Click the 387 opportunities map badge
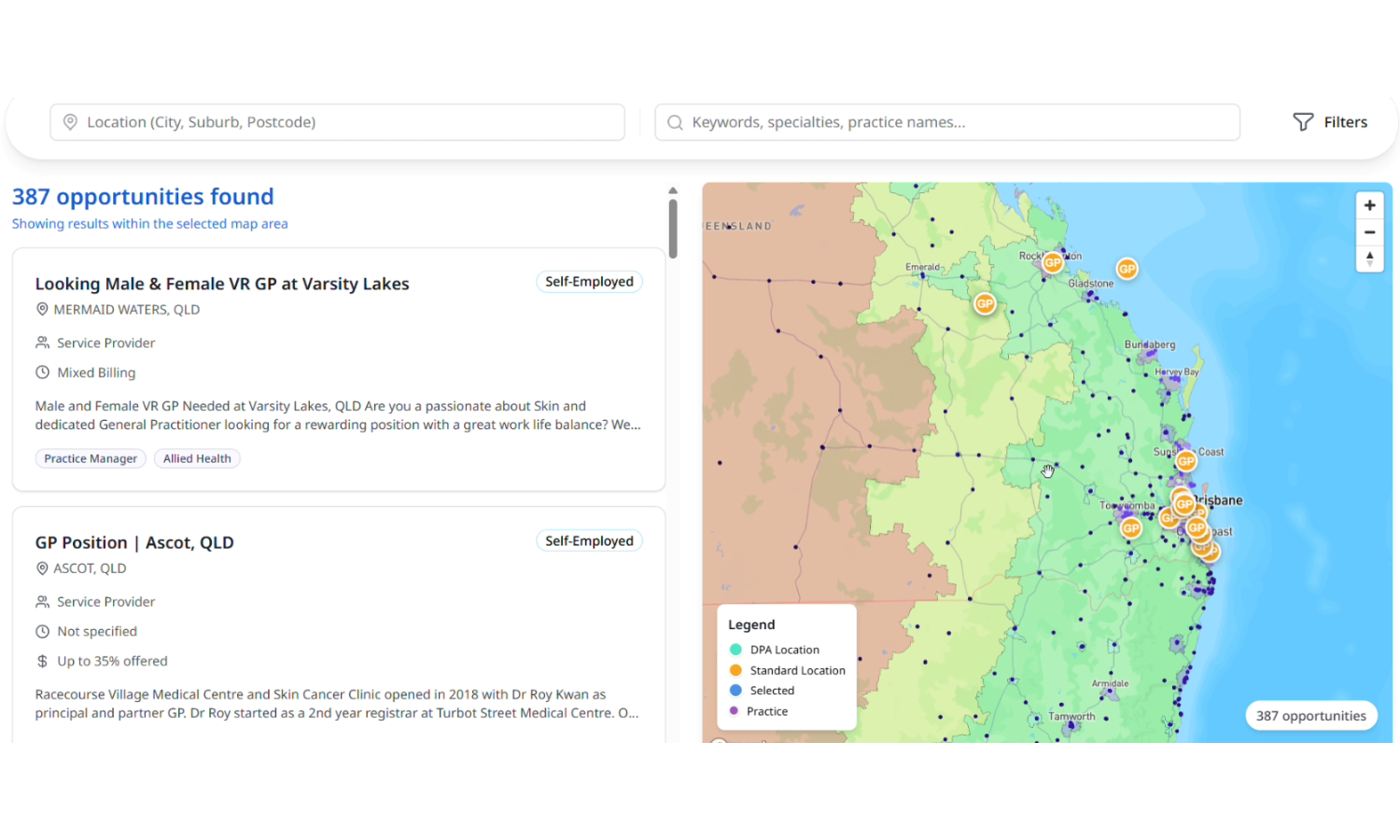The height and width of the screenshot is (840, 1400). coord(1310,716)
